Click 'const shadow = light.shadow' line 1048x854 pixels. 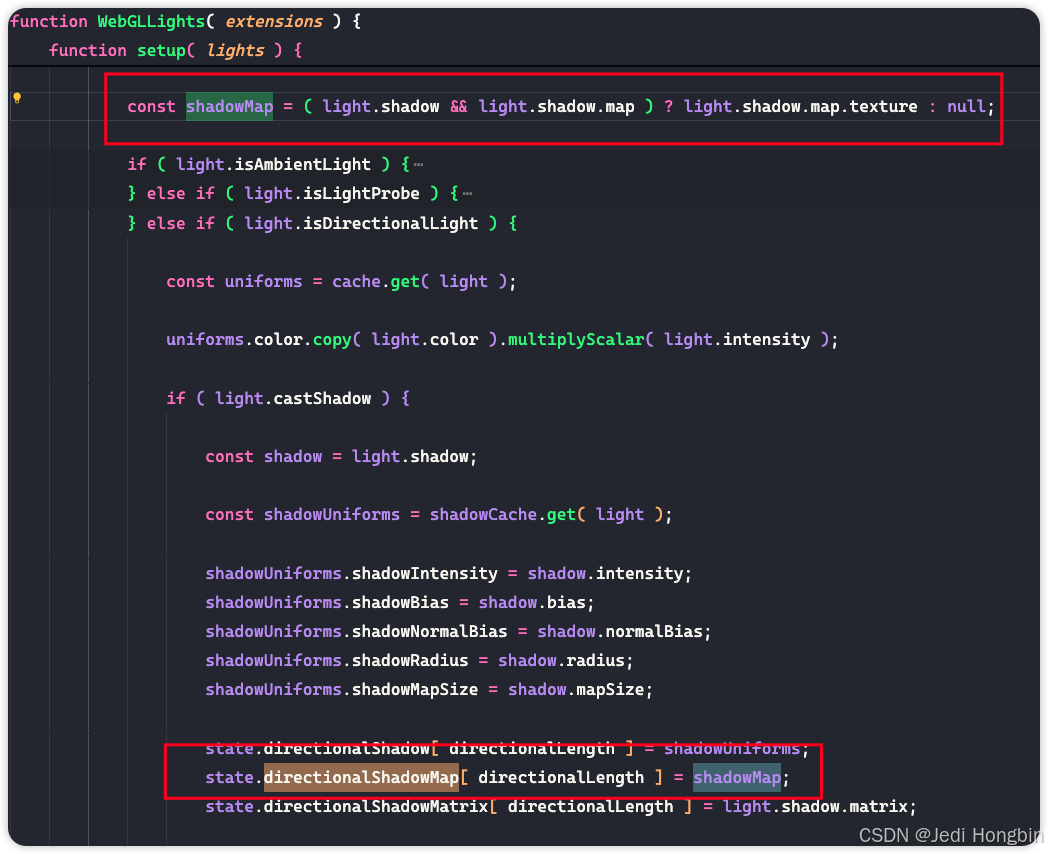pyautogui.click(x=341, y=456)
